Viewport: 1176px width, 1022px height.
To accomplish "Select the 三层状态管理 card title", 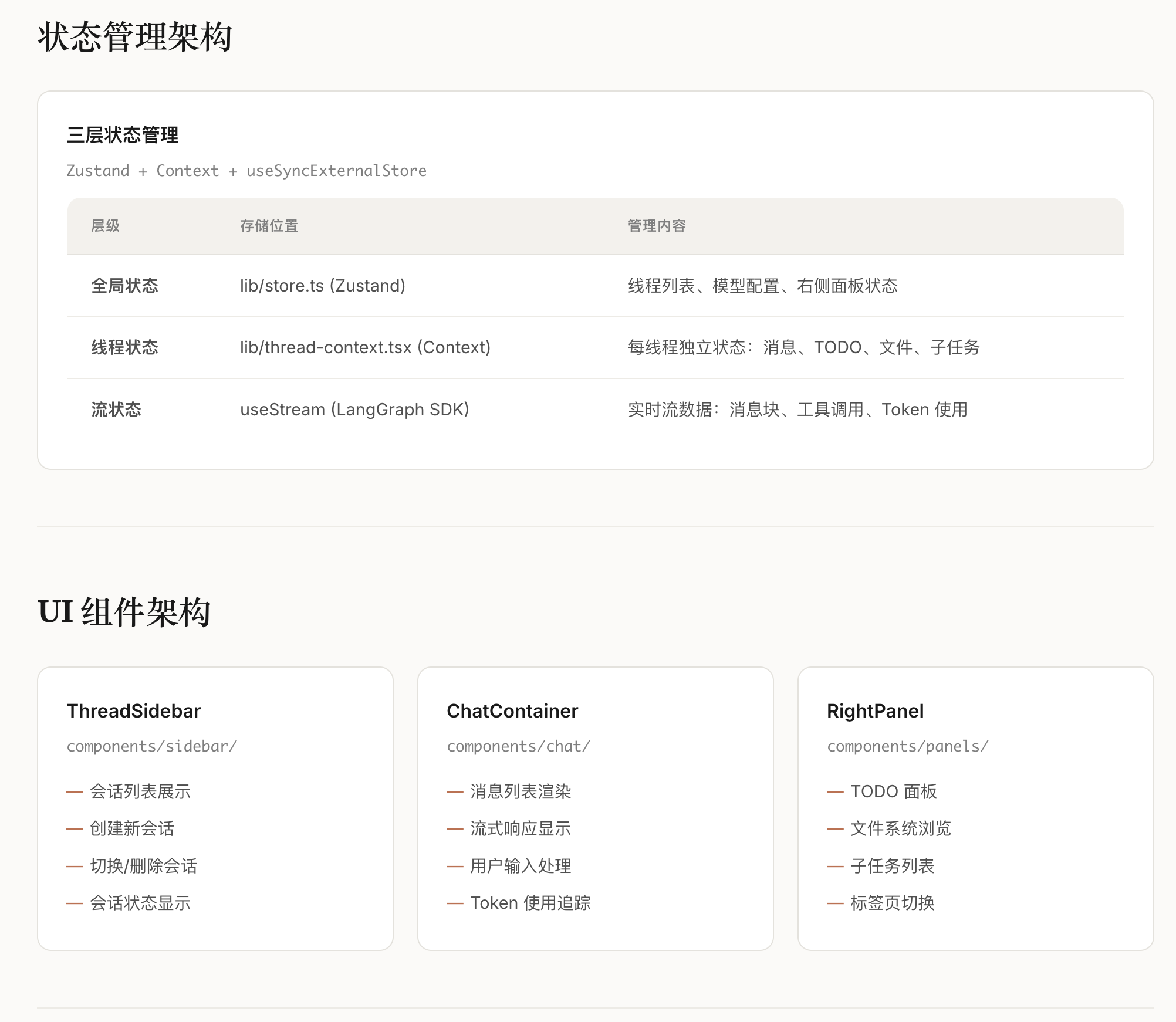I will pos(123,135).
